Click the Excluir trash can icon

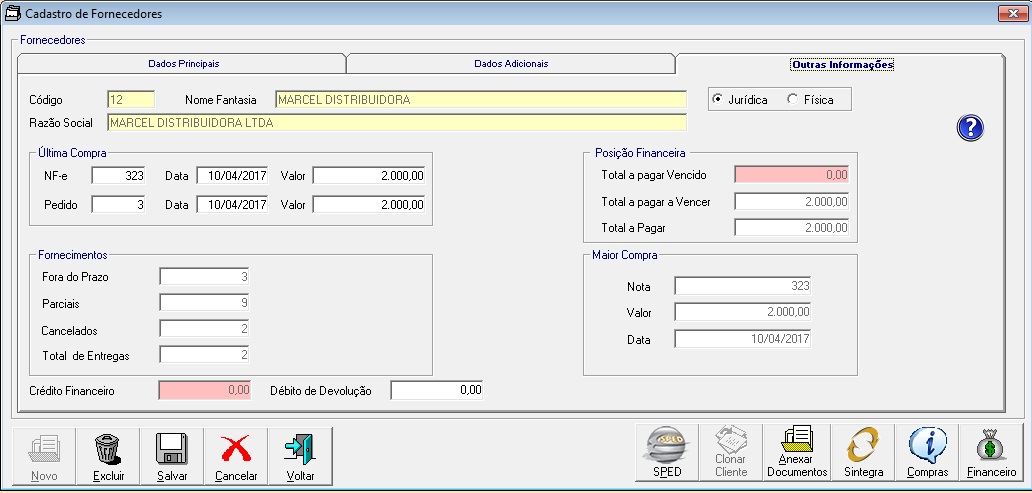[x=108, y=456]
